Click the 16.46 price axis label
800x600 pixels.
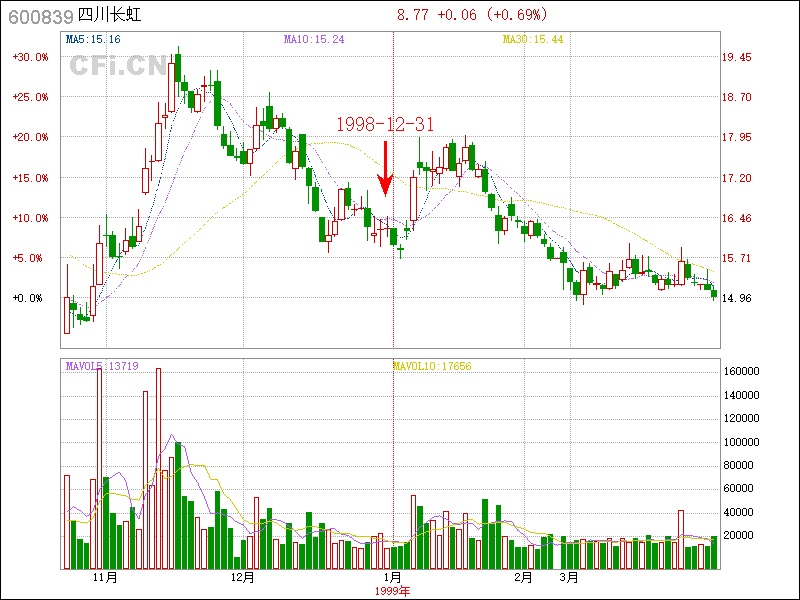736,218
